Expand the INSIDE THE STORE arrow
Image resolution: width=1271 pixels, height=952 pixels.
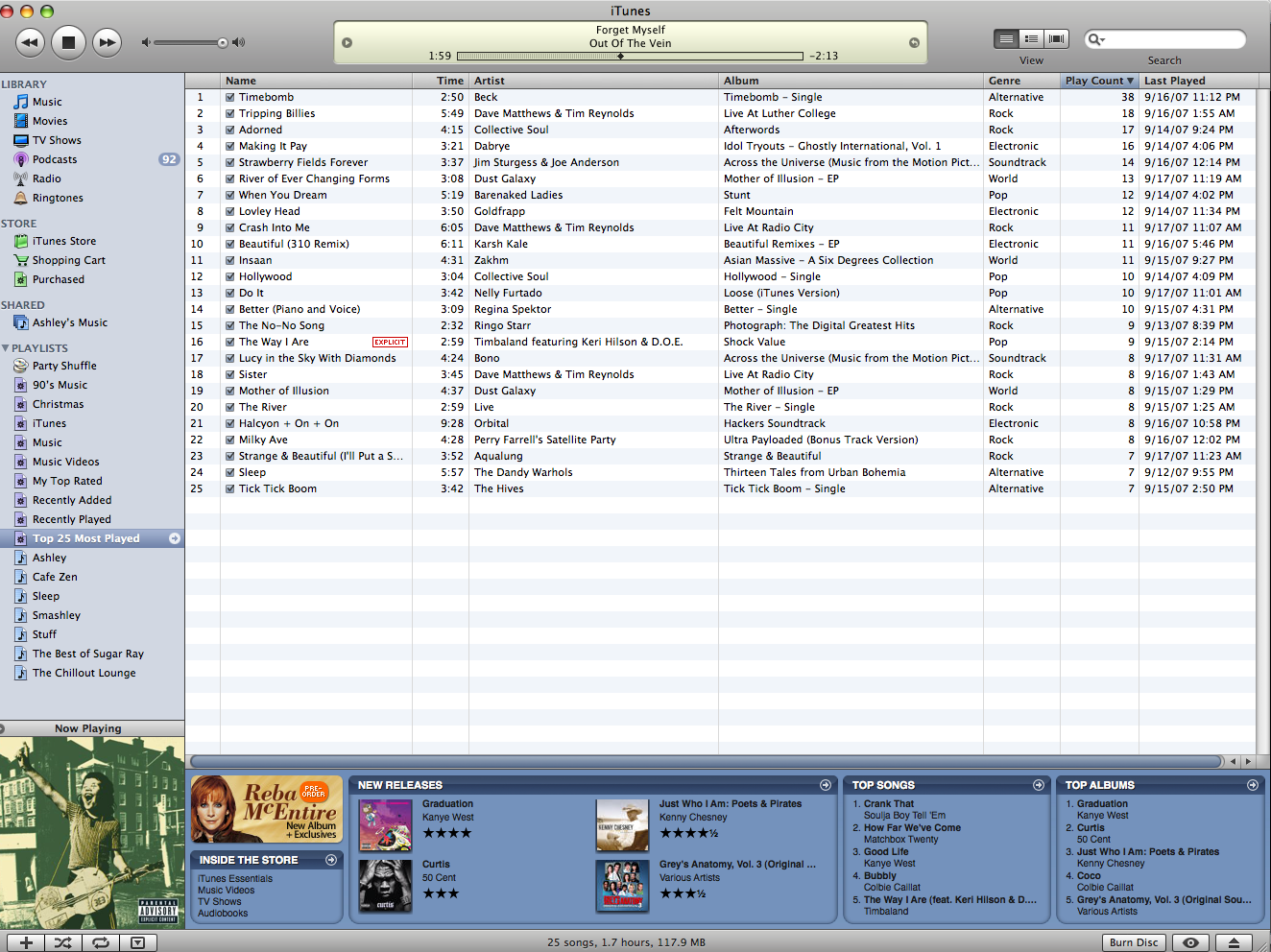[331, 860]
